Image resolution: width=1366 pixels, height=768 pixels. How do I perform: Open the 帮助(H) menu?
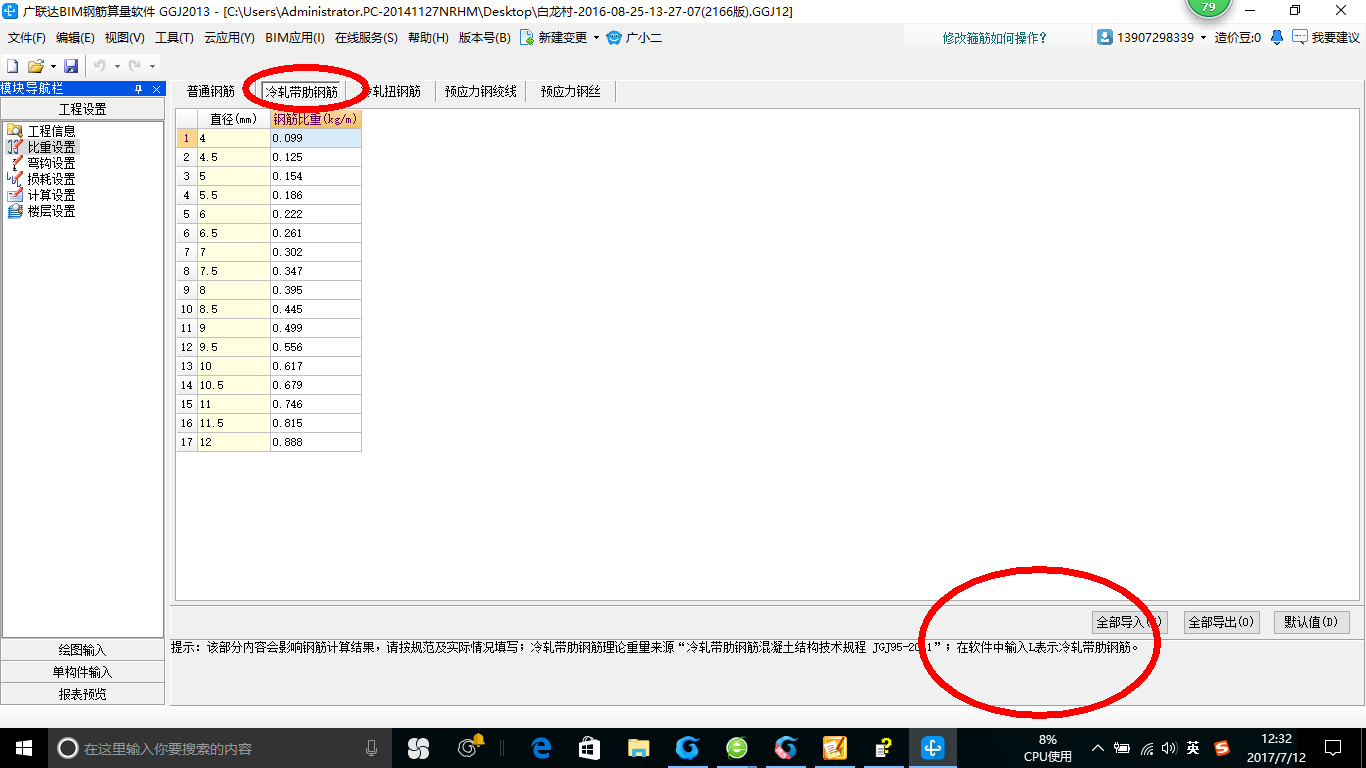coord(428,38)
